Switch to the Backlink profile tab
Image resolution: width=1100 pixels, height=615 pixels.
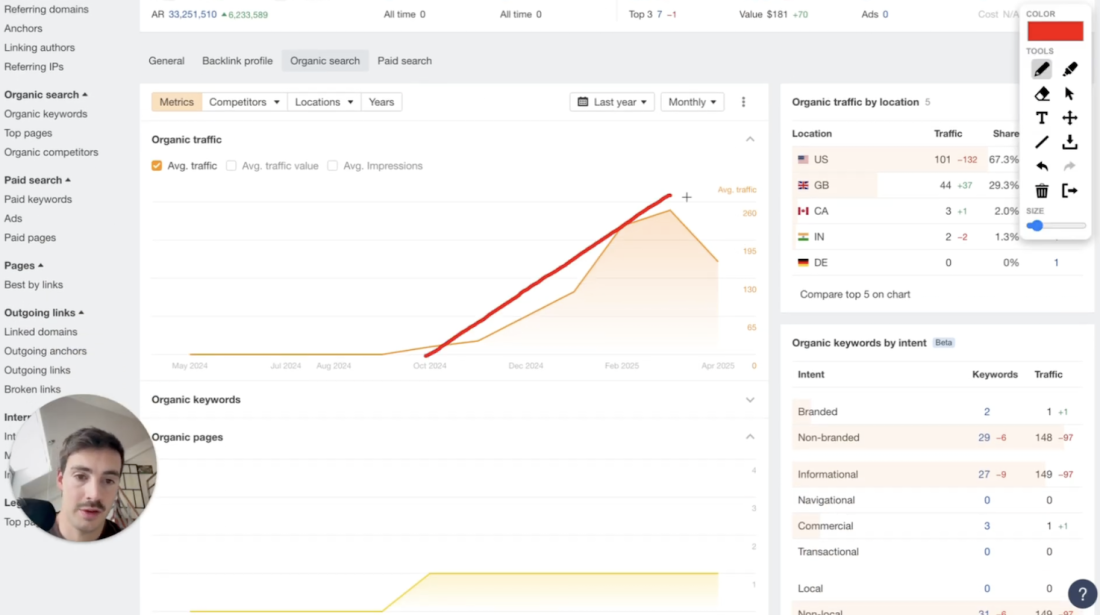point(237,61)
